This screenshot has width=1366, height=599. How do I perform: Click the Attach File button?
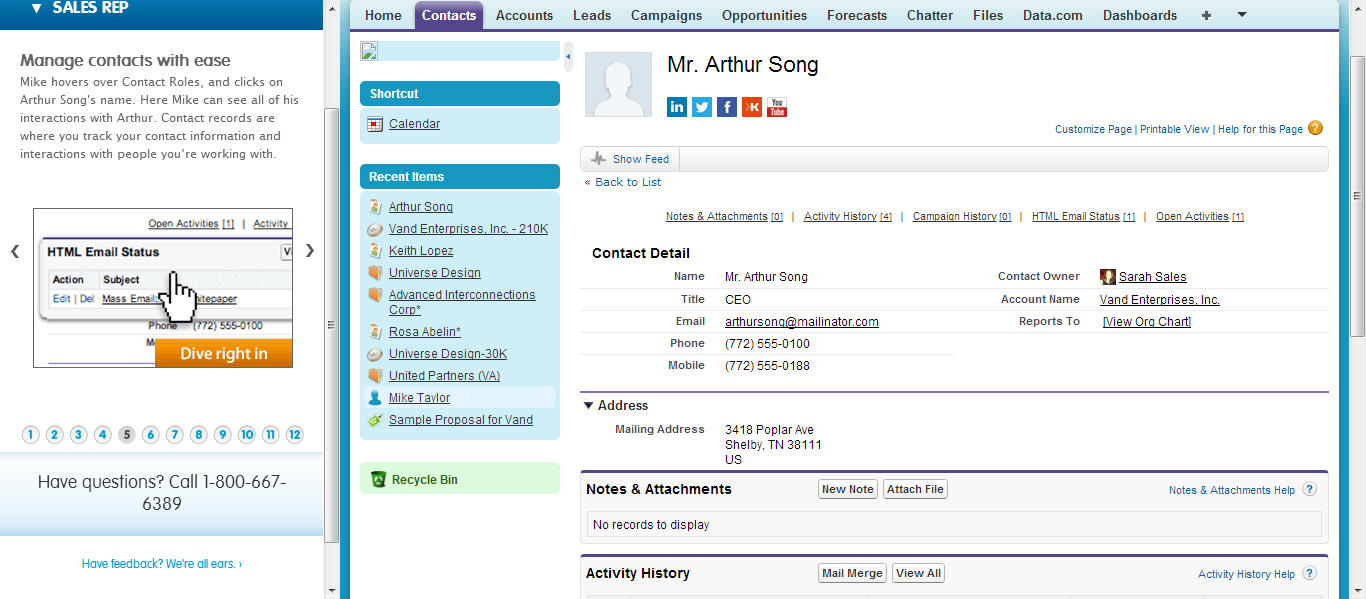(x=915, y=489)
